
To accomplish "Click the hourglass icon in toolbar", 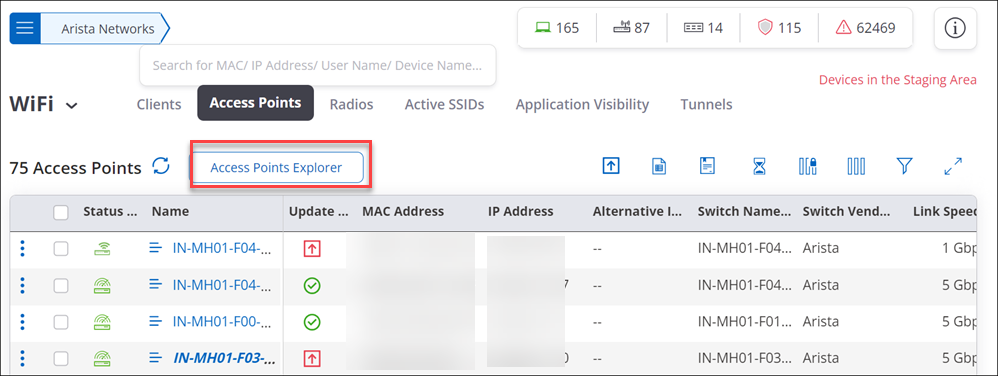I will click(759, 167).
